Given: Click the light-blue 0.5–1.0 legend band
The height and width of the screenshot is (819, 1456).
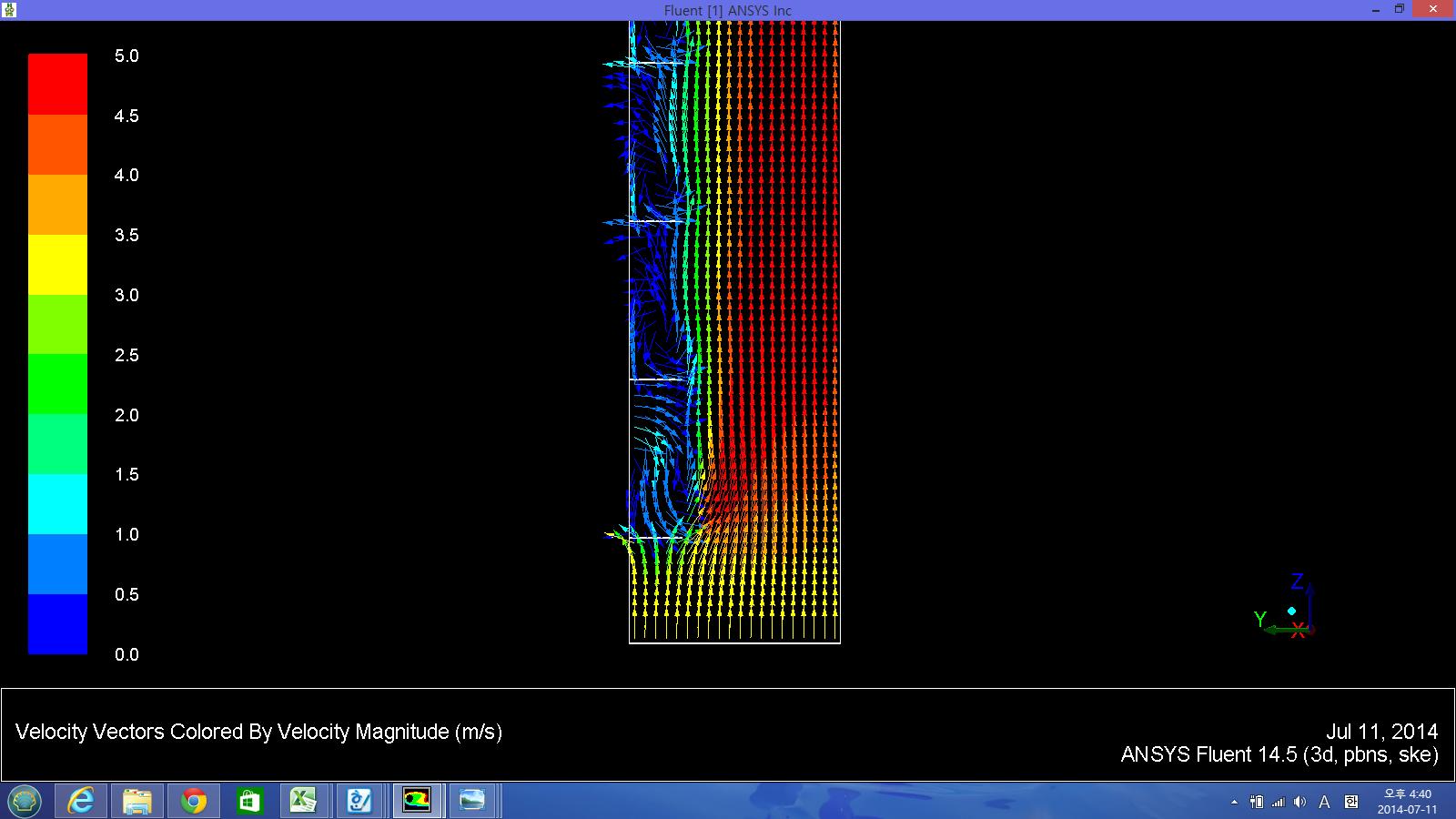Looking at the screenshot, I should [x=57, y=564].
